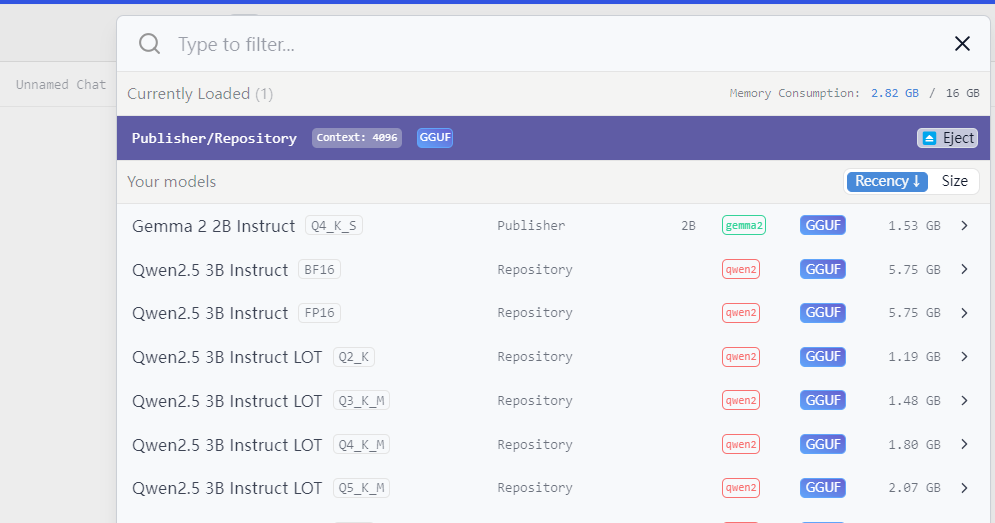Click the BF16 quantization tag

click(319, 269)
